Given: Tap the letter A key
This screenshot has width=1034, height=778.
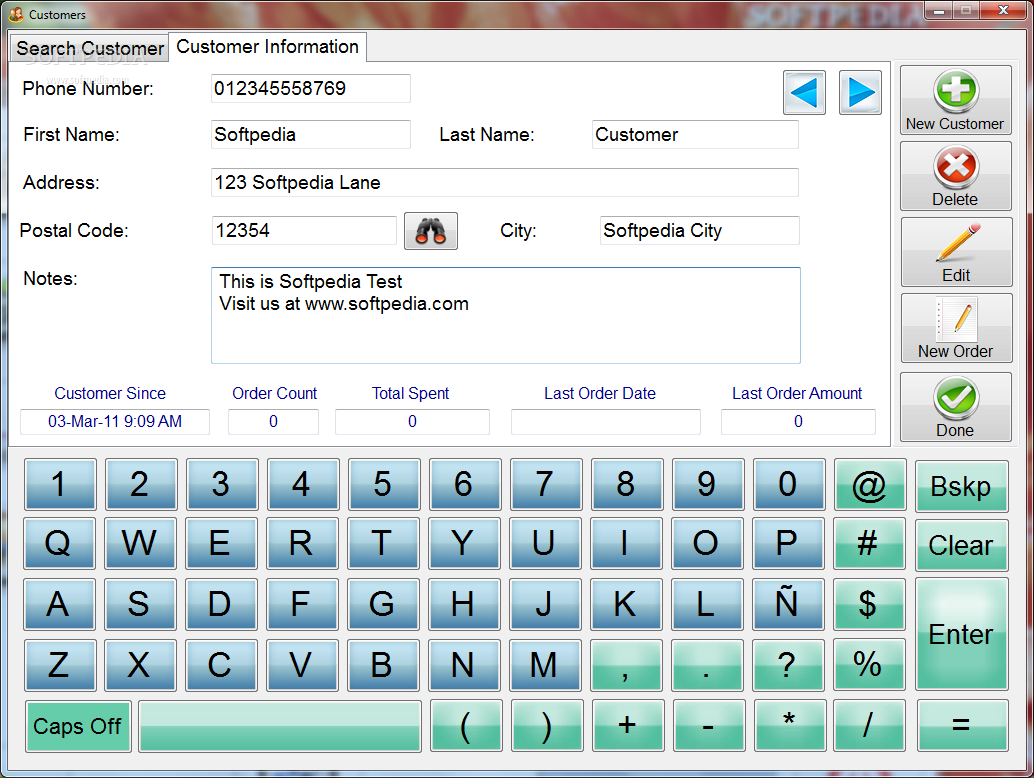Looking at the screenshot, I should click(59, 604).
